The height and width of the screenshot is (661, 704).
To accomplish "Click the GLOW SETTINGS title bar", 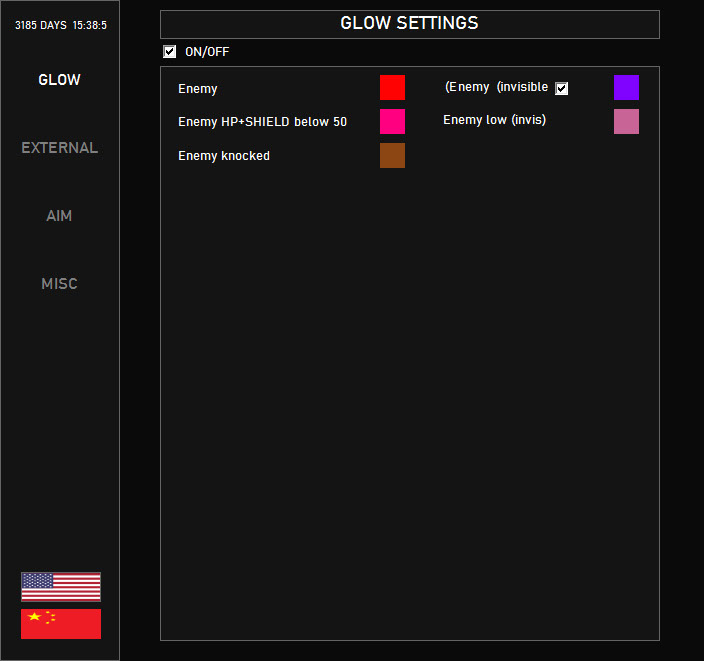I will (409, 24).
